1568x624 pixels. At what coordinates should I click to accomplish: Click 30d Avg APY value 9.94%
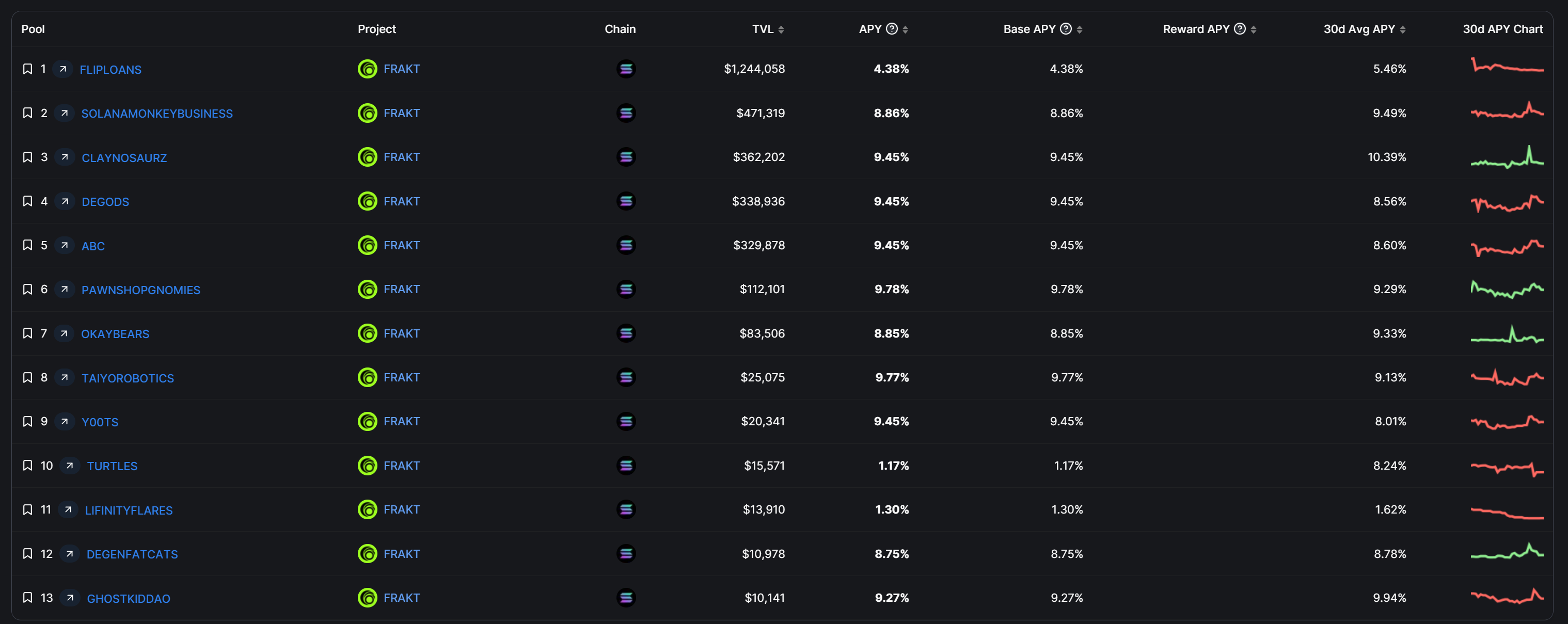pos(1389,597)
